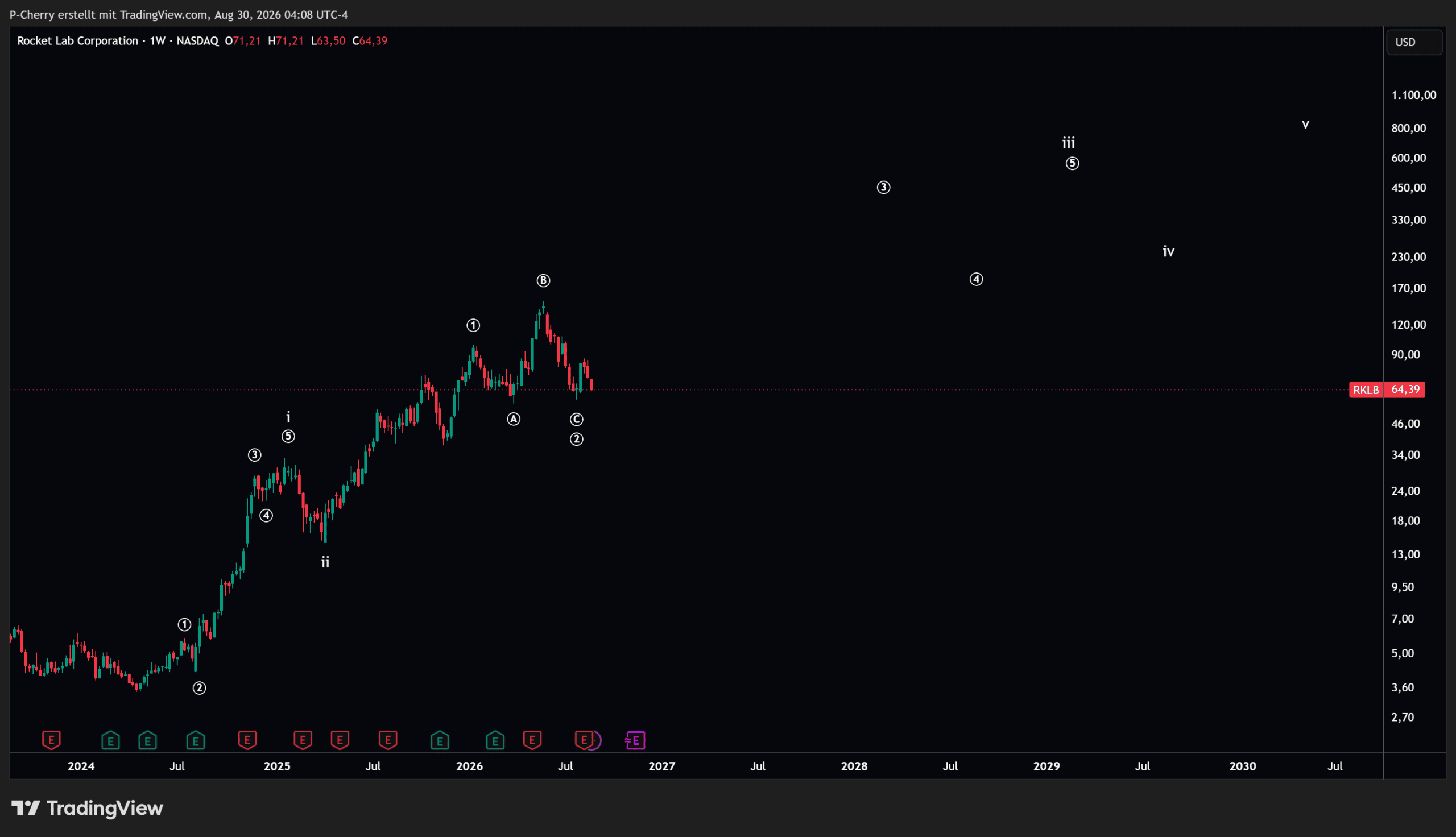This screenshot has width=1456, height=837.
Task: Click the L63,50 low value
Action: coord(328,41)
